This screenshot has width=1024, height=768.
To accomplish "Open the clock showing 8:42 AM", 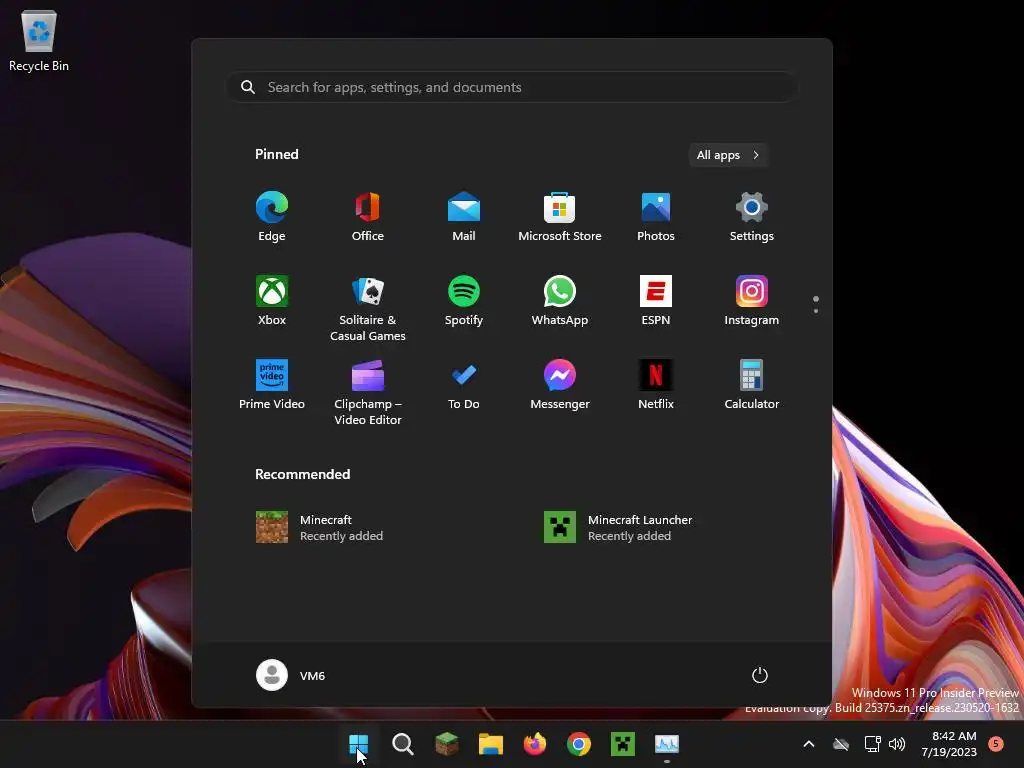I will coord(950,744).
